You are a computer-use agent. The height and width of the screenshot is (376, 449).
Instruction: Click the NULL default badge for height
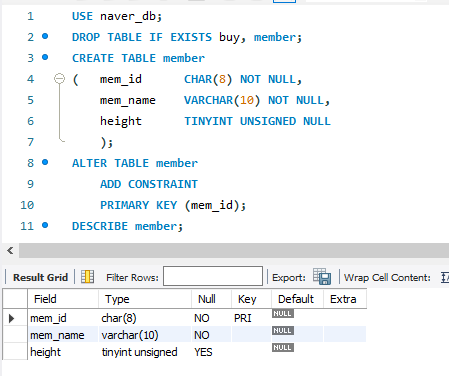click(283, 347)
